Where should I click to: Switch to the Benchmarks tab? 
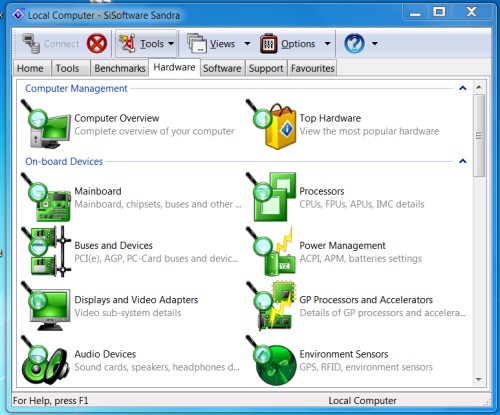tap(120, 68)
